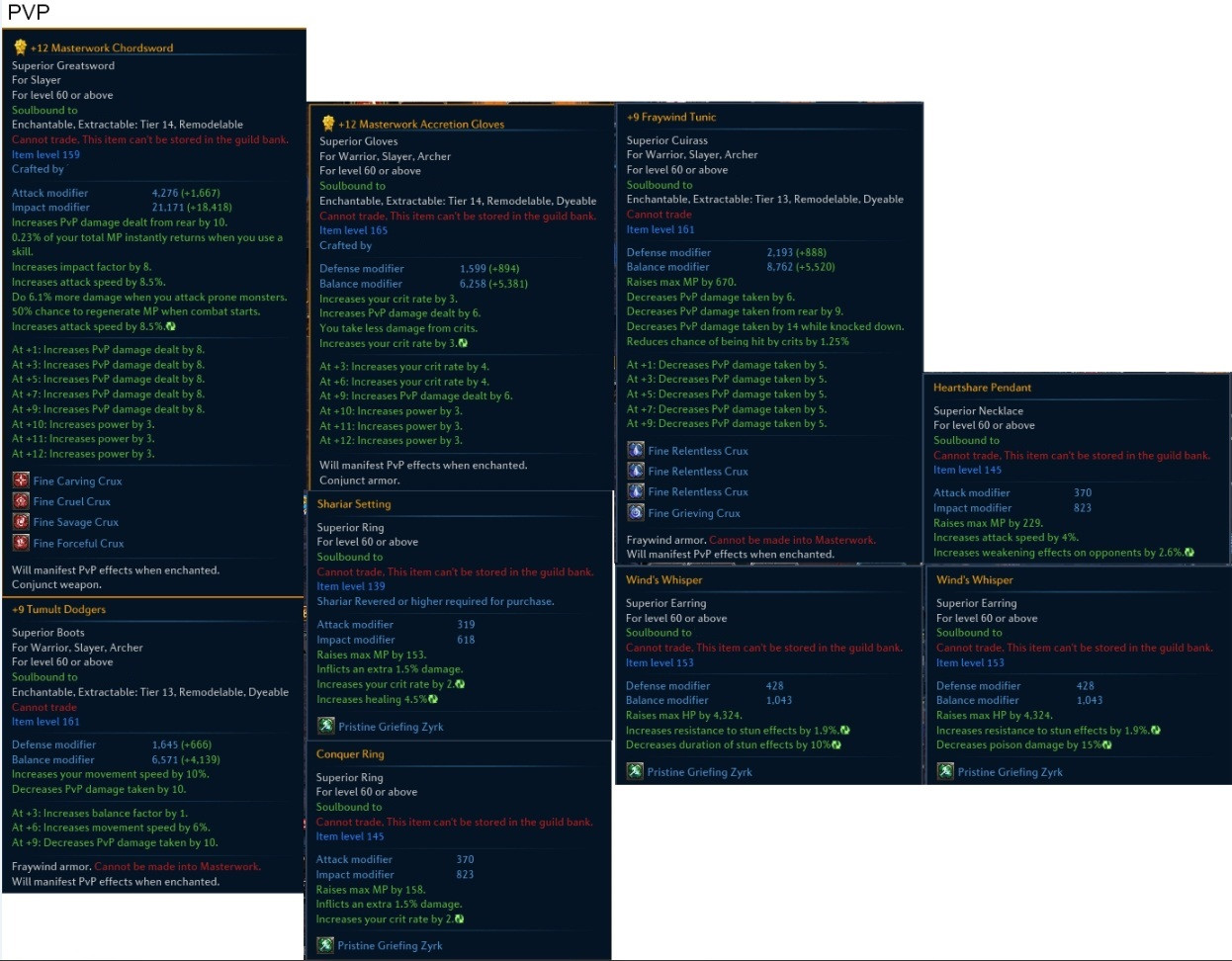Select the +9 Fraywind Tunic title

pos(671,117)
